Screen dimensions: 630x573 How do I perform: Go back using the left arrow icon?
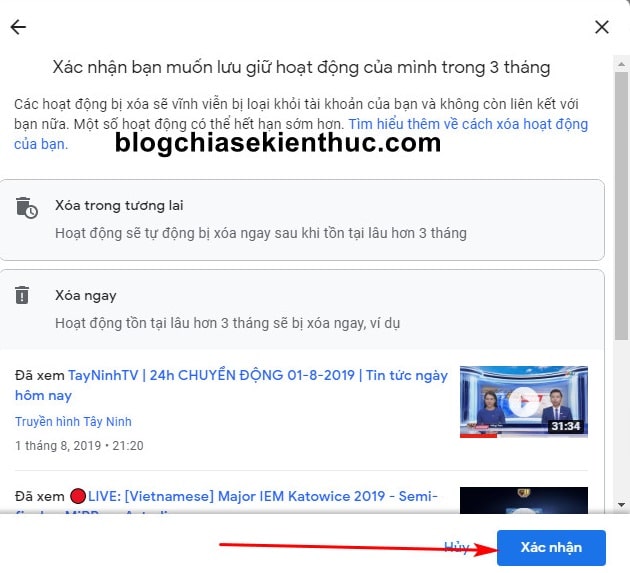click(x=18, y=27)
